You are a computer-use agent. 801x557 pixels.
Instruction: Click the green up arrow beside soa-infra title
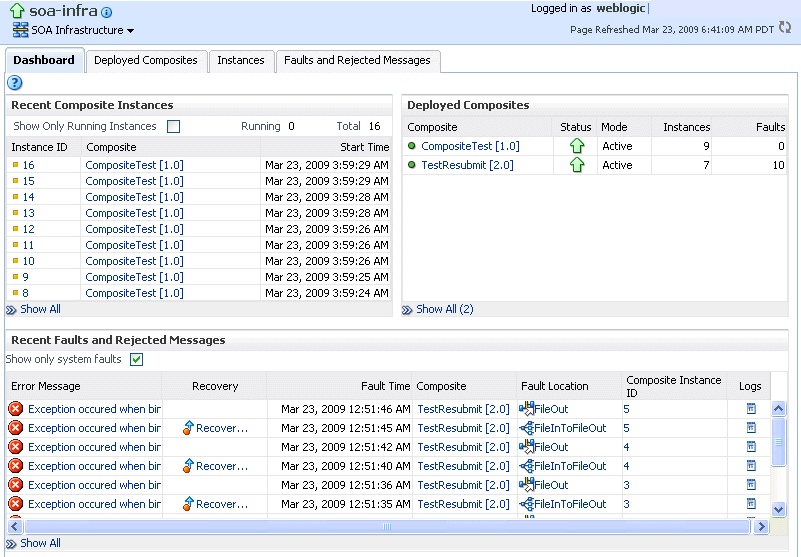[x=17, y=11]
